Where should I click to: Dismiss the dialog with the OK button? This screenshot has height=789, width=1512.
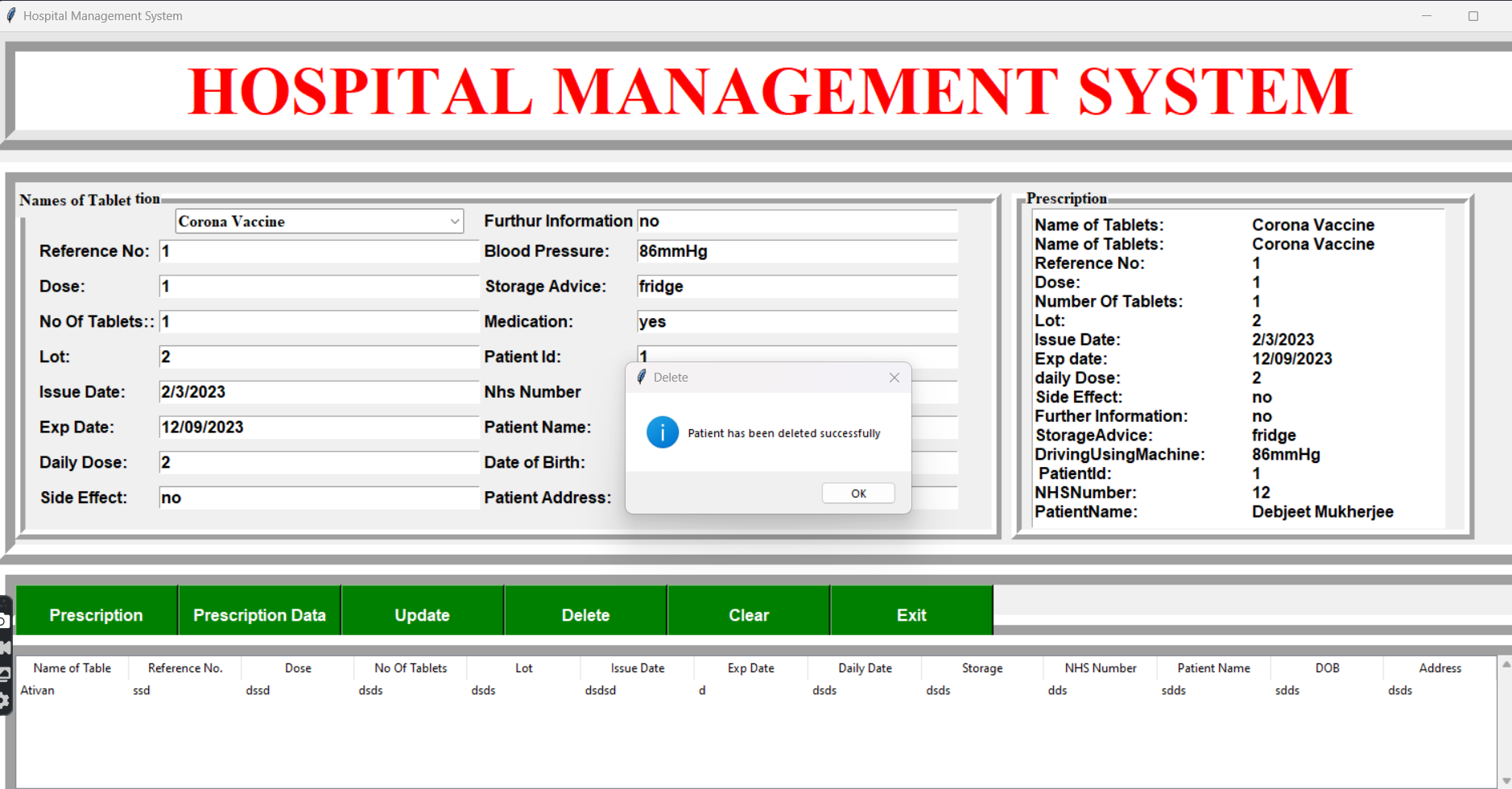point(858,493)
